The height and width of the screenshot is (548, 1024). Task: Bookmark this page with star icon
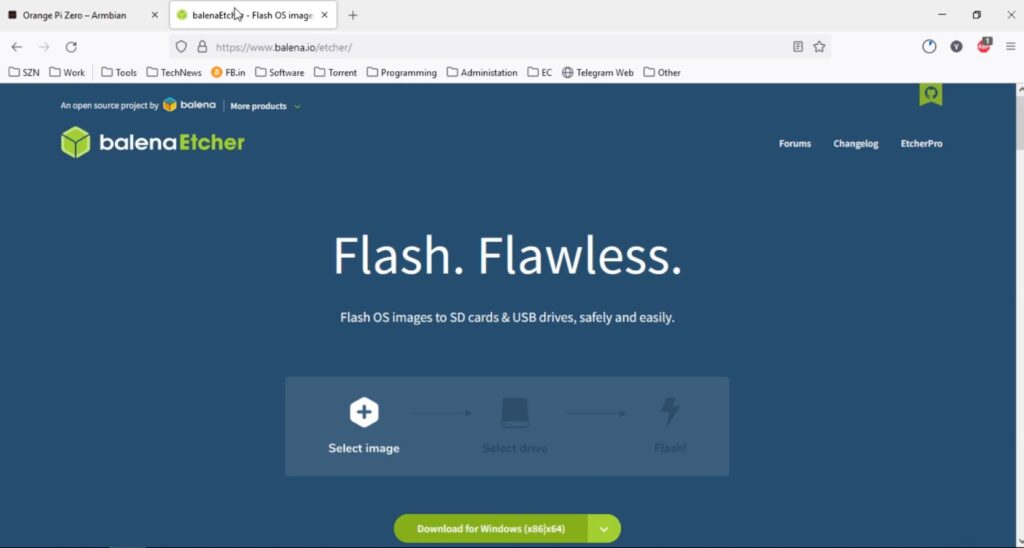click(819, 47)
